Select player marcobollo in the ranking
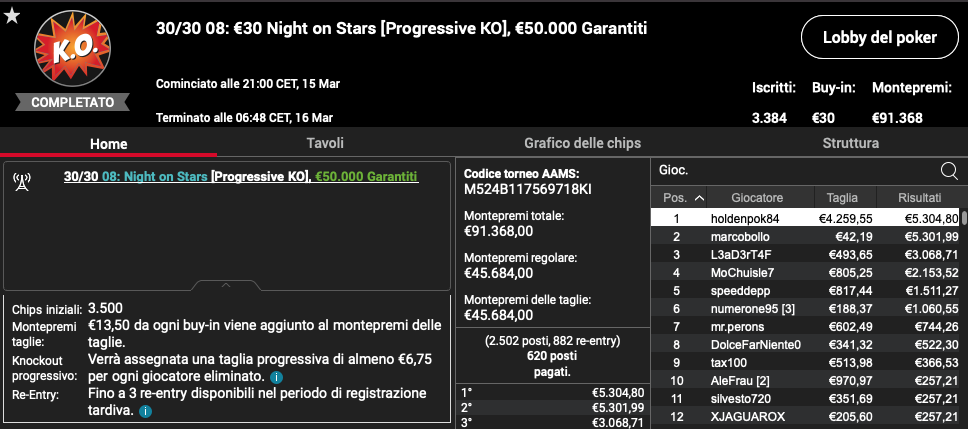 click(806, 237)
